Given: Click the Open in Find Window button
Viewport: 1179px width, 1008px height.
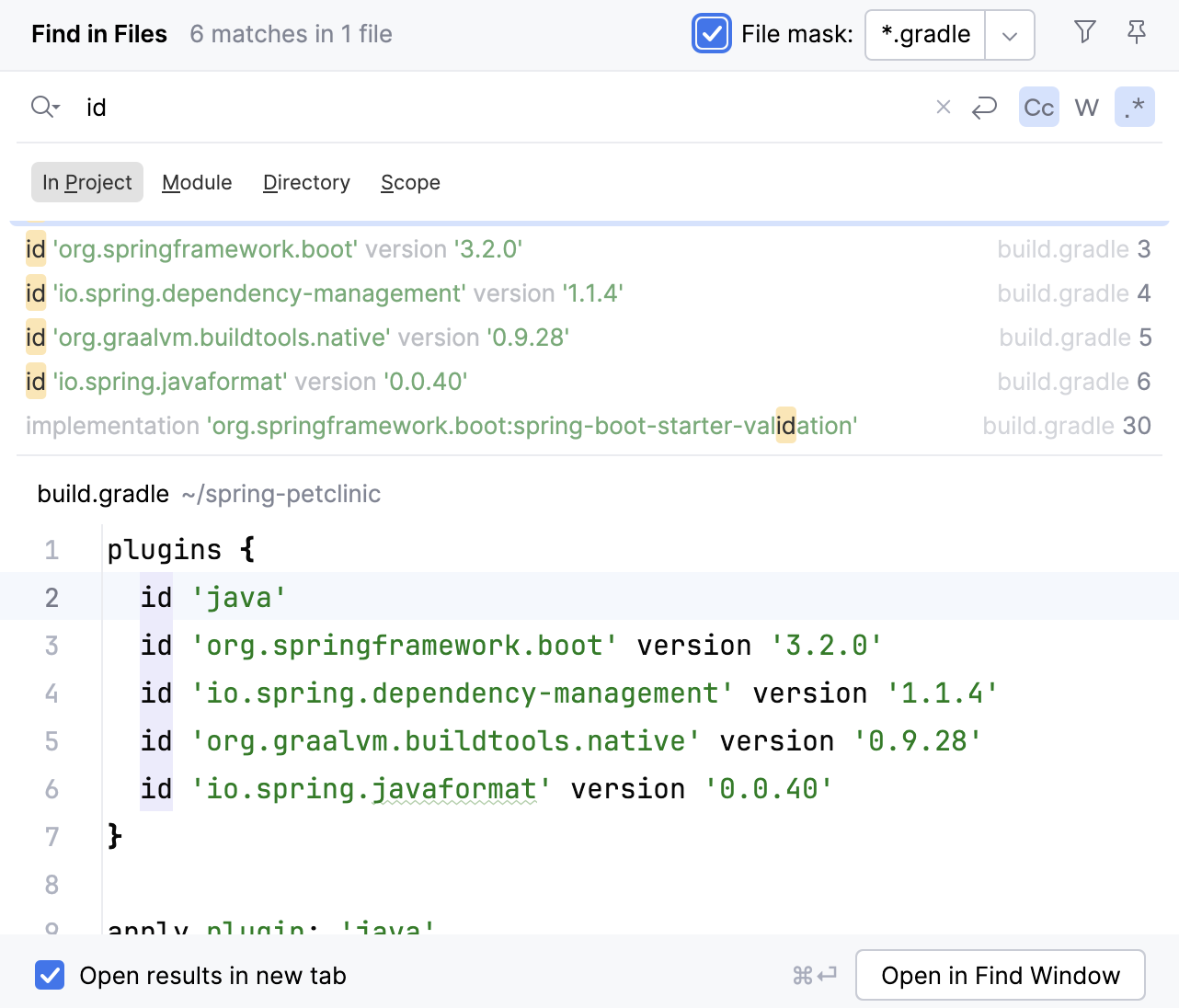Looking at the screenshot, I should tap(1000, 975).
